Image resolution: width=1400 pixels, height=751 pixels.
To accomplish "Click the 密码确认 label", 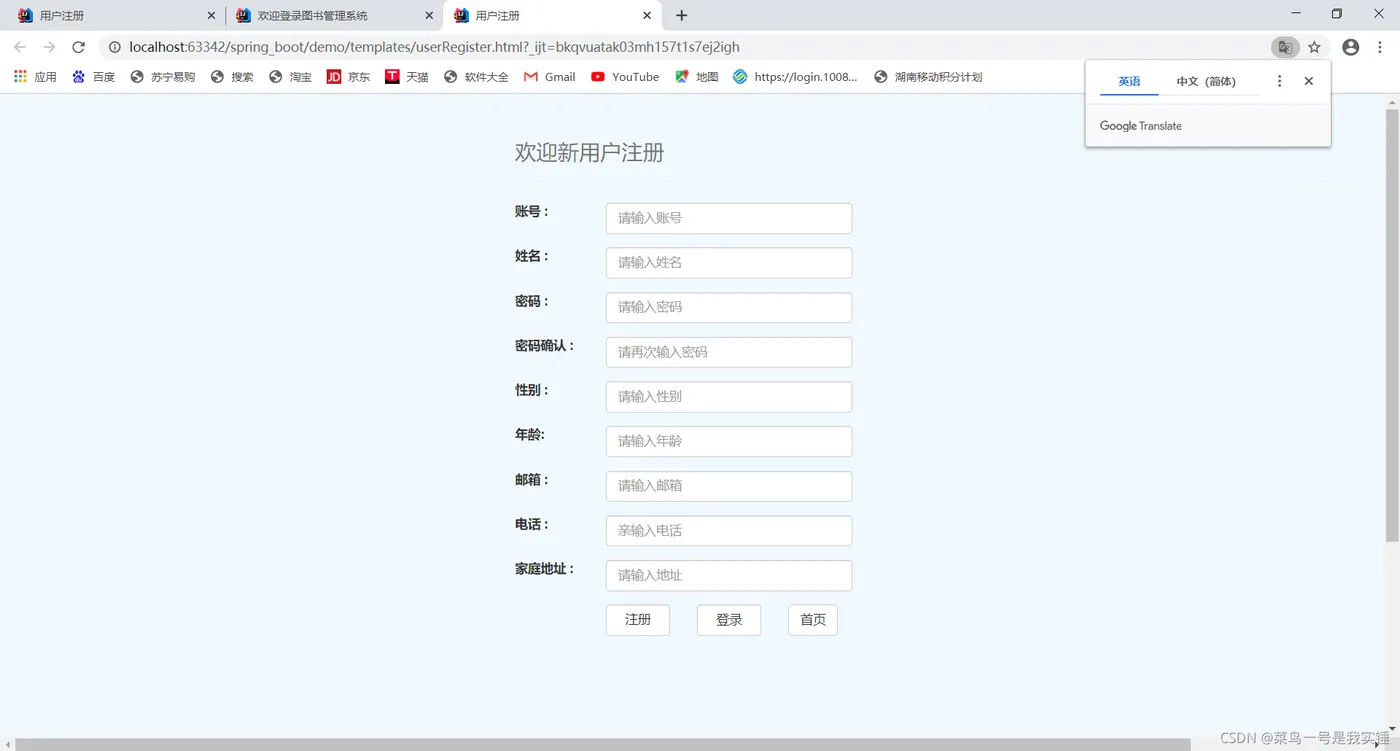I will point(545,346).
